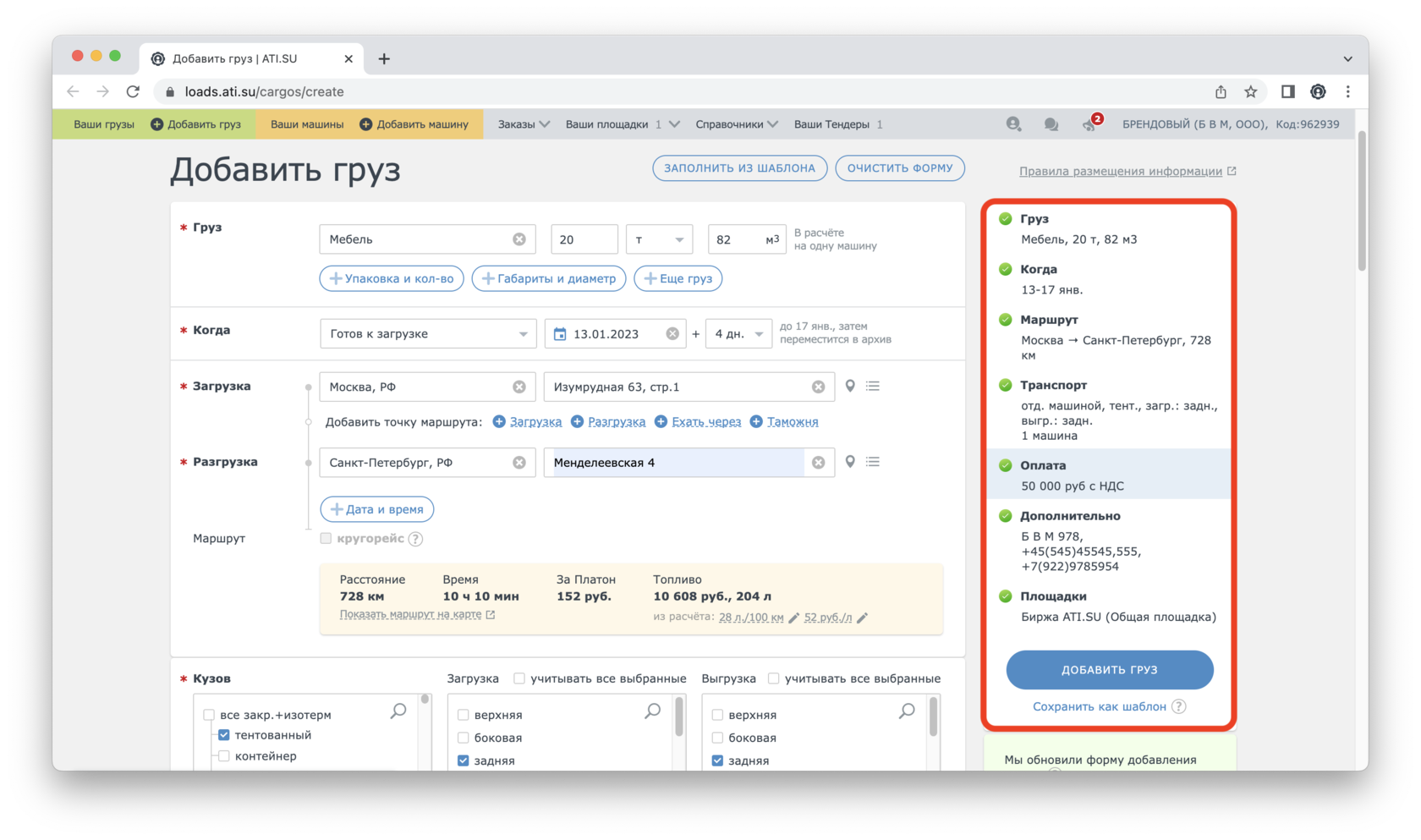Open weight unit dropdown т

click(x=660, y=239)
